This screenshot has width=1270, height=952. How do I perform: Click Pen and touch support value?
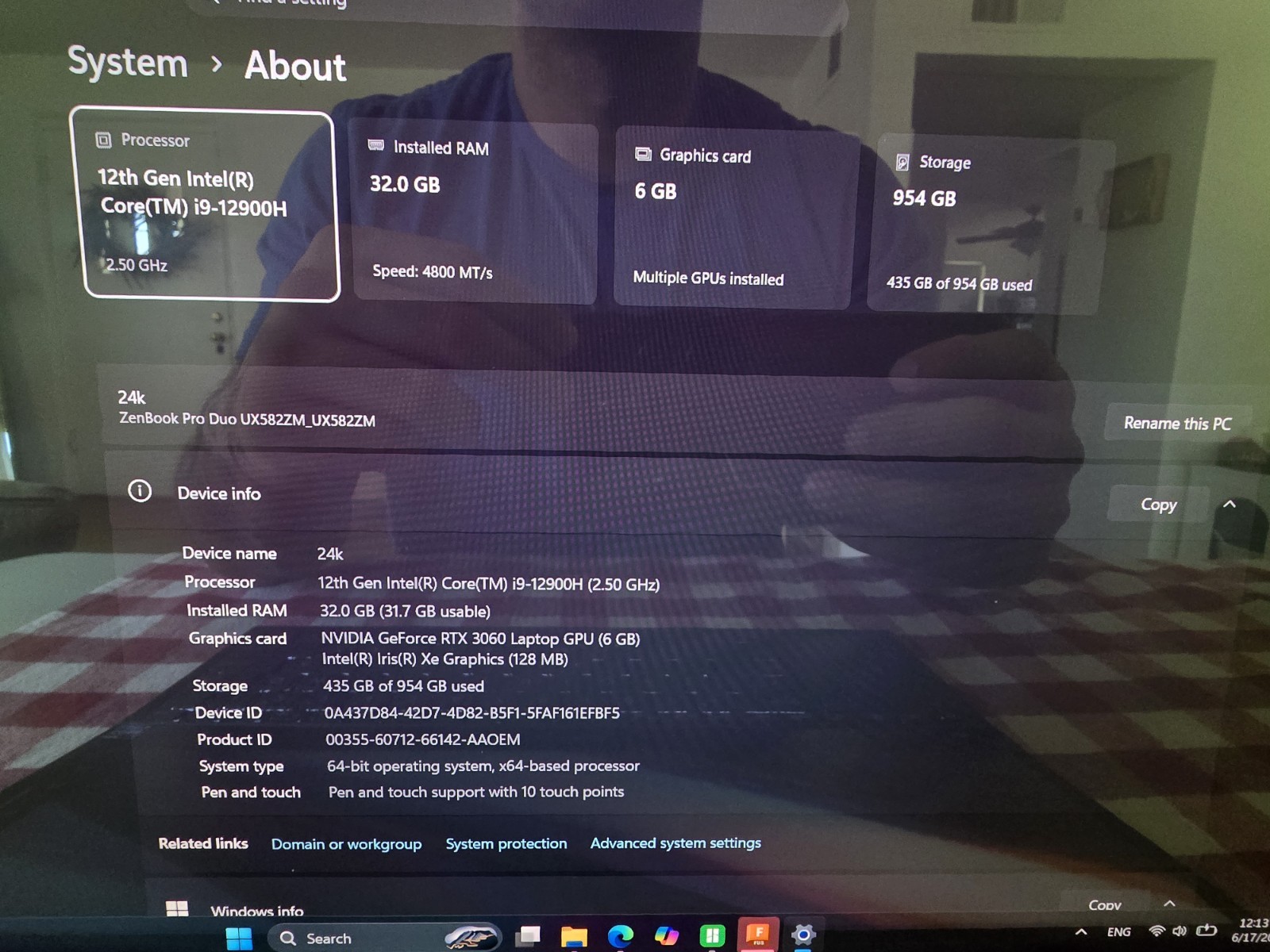(476, 792)
